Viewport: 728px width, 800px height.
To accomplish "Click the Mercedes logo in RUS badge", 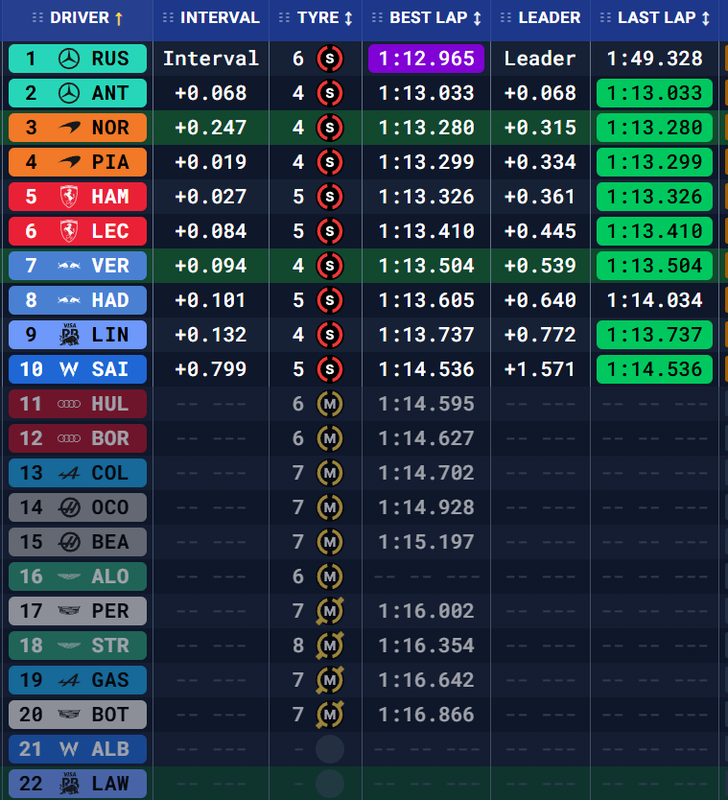I will tap(69, 59).
